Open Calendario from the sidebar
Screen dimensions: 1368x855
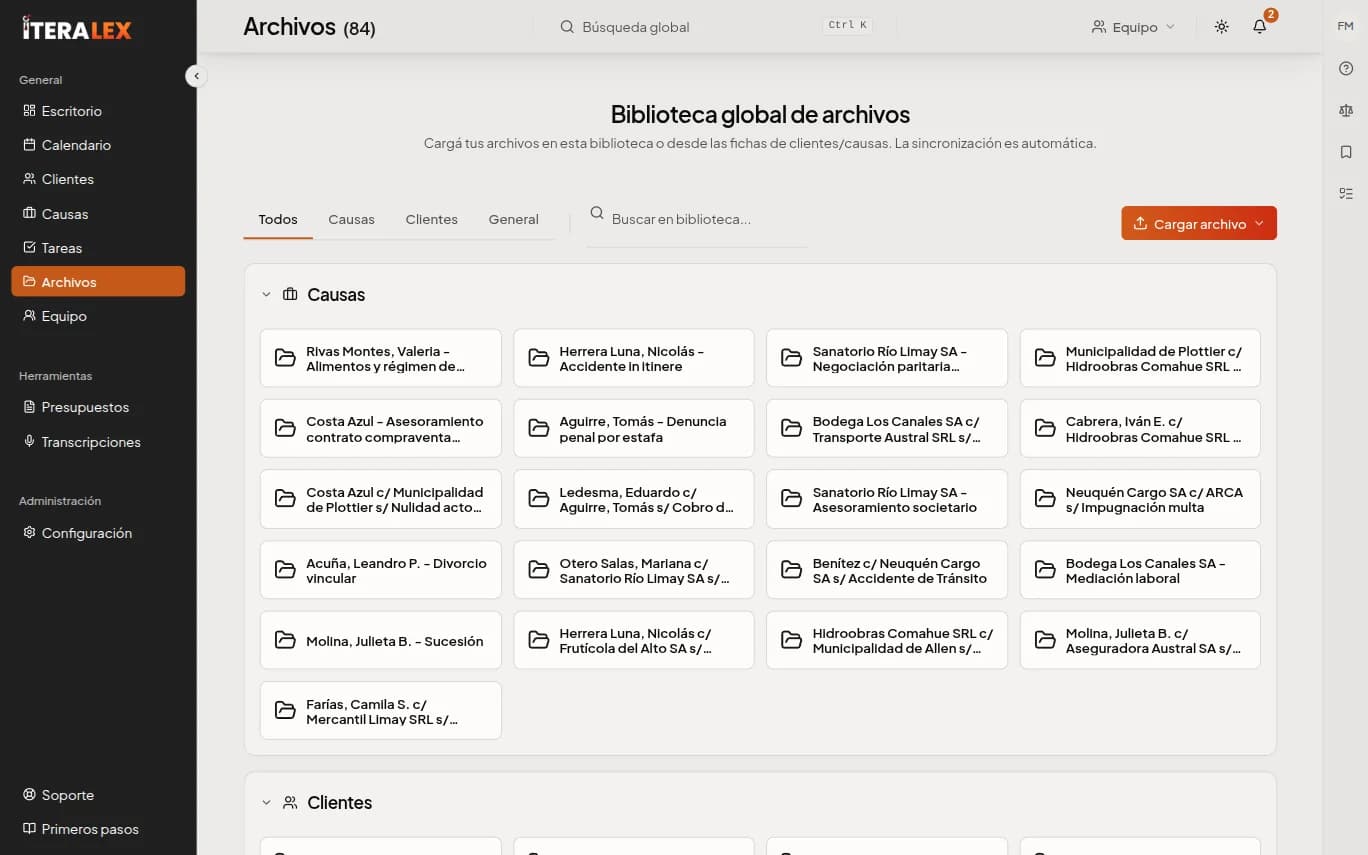(98, 145)
